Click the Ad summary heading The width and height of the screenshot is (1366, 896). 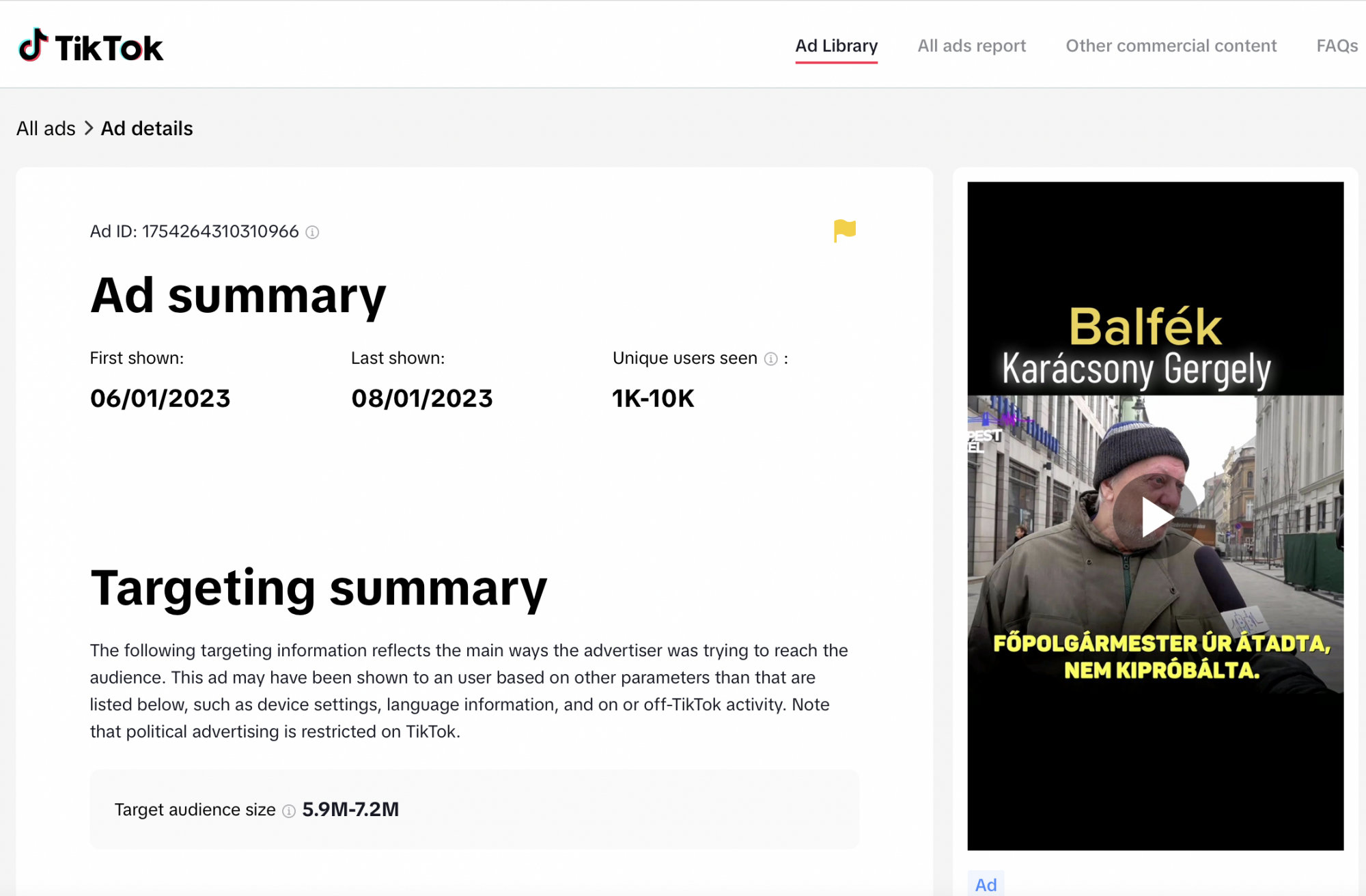pyautogui.click(x=238, y=296)
